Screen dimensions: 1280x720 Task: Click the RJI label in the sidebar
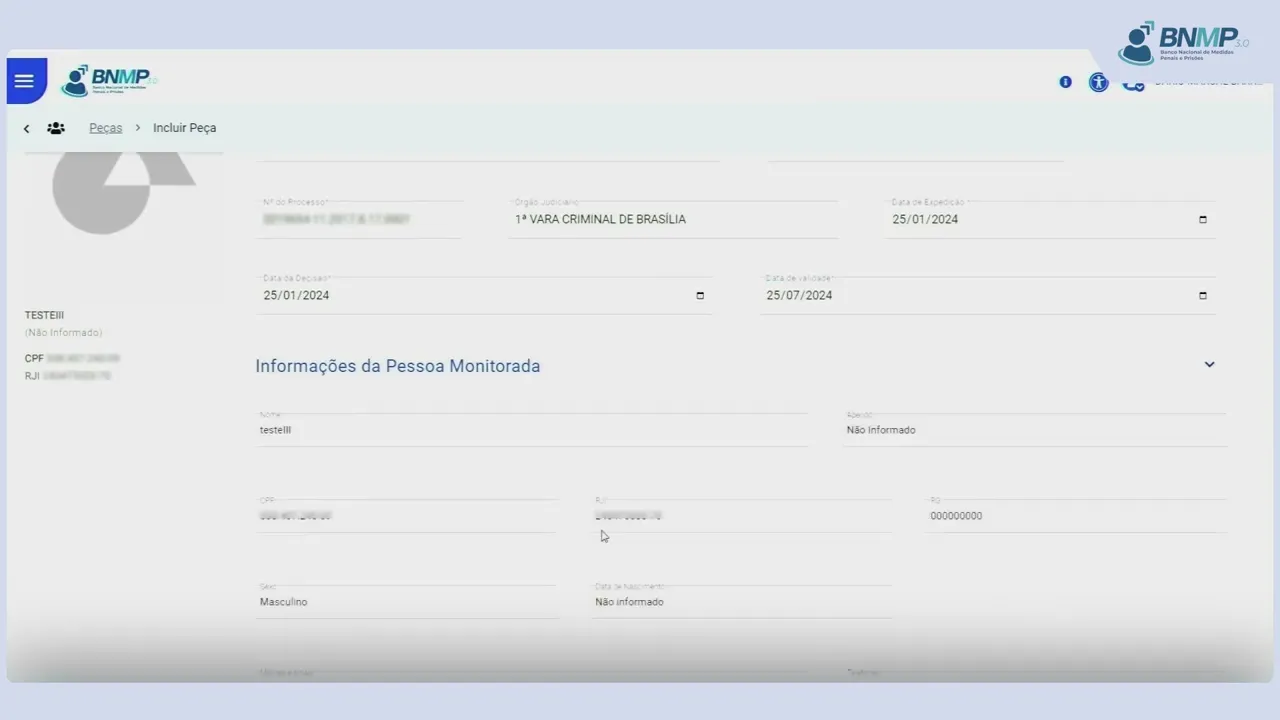coord(32,376)
